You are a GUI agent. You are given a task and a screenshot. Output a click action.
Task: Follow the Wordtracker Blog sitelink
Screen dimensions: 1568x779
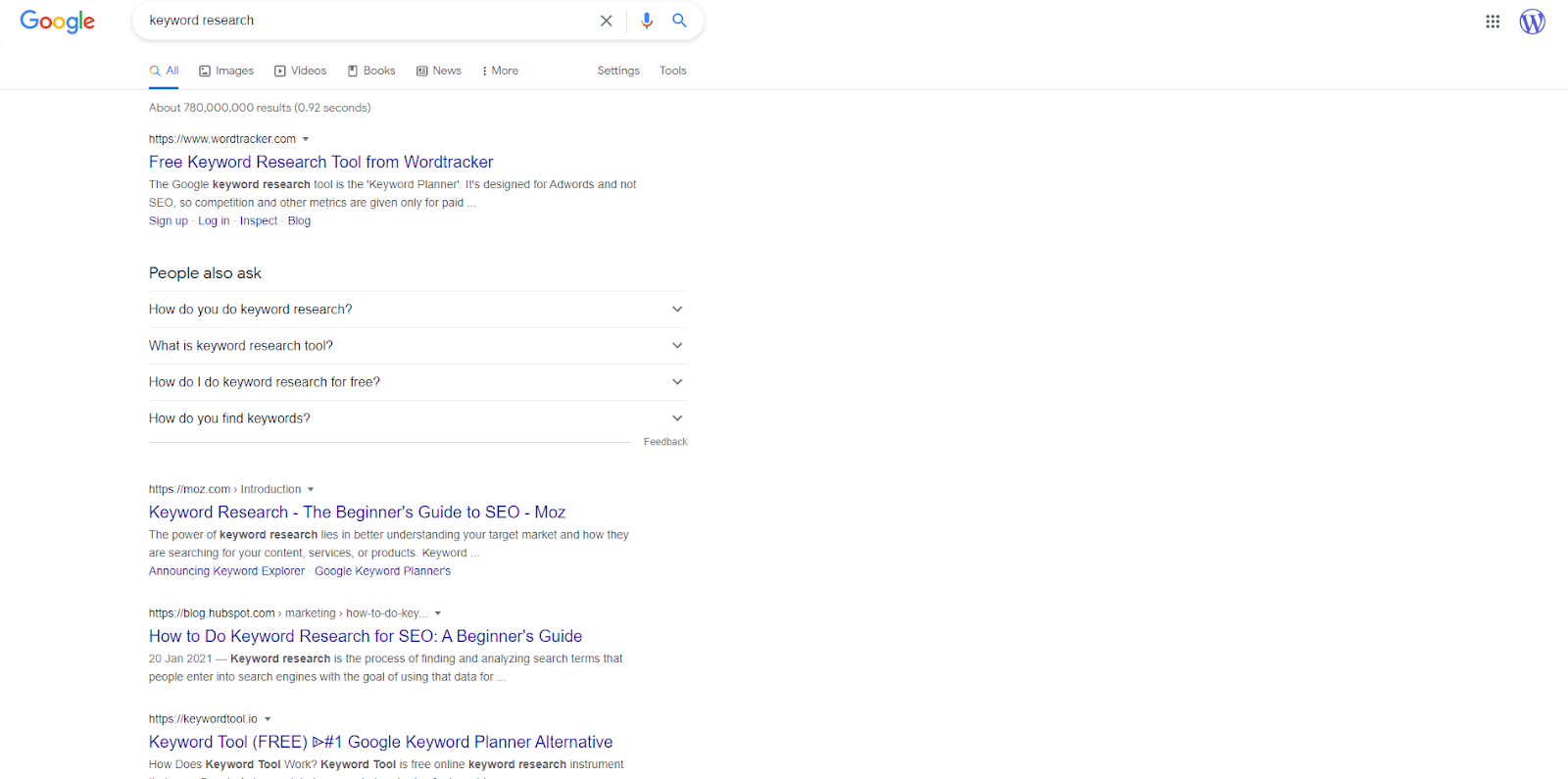coord(299,221)
